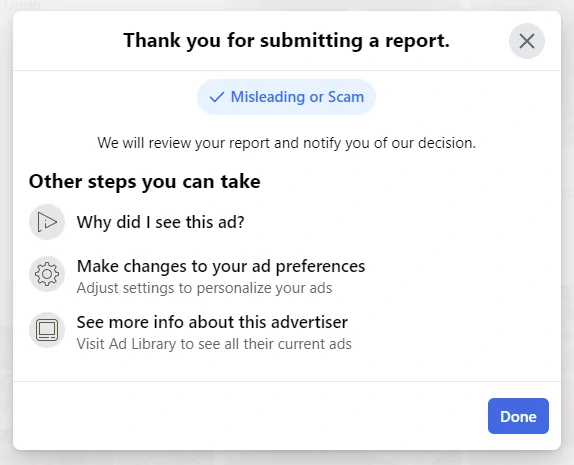Select the ad preferences row

(287, 274)
